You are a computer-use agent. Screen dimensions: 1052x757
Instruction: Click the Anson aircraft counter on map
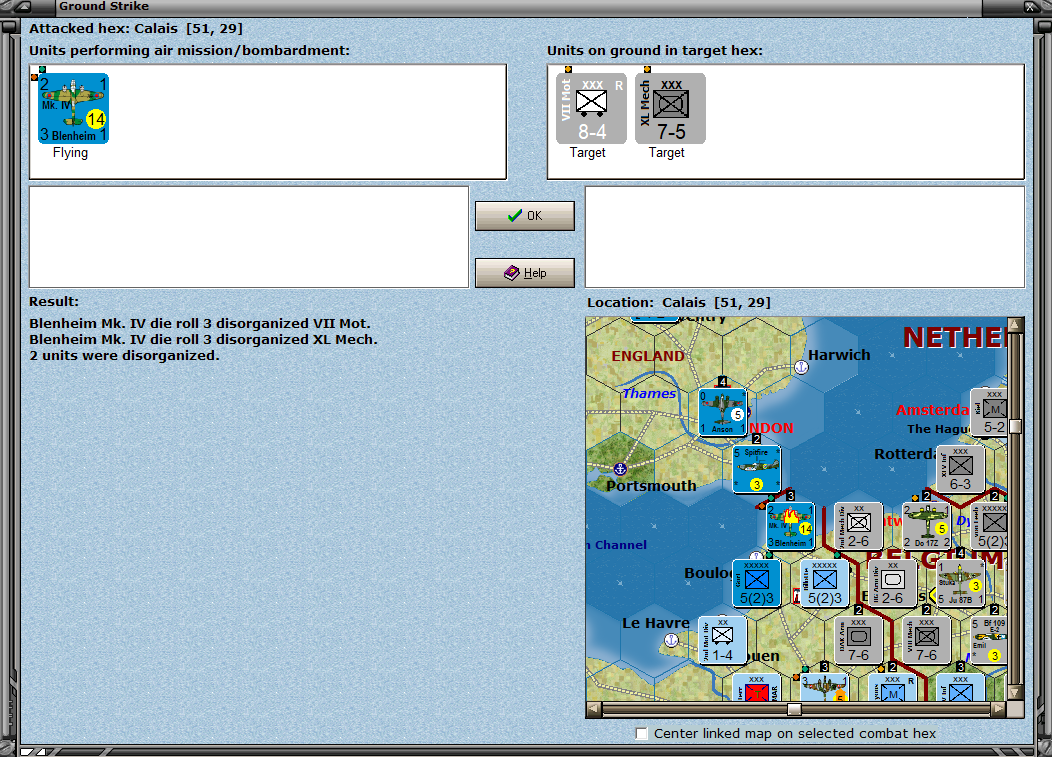click(x=723, y=412)
